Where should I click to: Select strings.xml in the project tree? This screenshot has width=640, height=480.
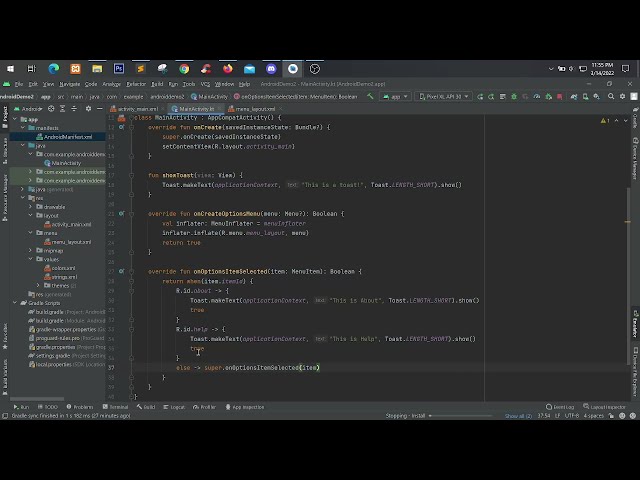click(x=60, y=277)
